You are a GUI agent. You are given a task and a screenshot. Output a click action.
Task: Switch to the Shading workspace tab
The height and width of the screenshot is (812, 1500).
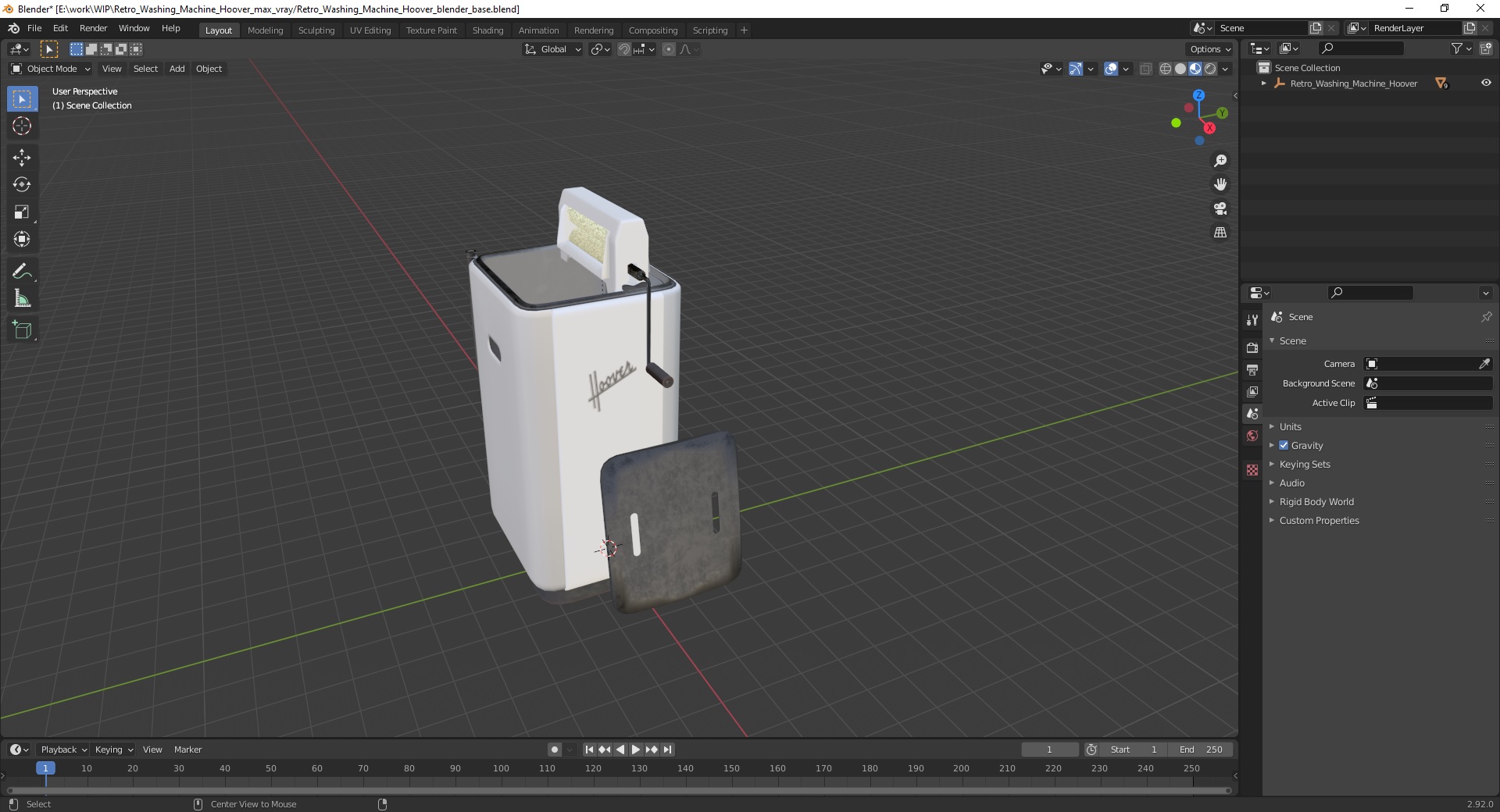pos(487,30)
